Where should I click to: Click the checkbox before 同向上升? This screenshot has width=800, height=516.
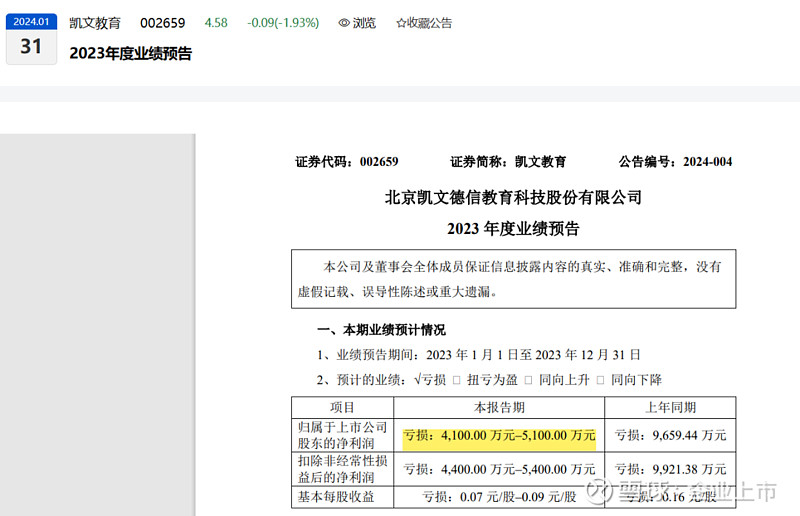pos(529,380)
